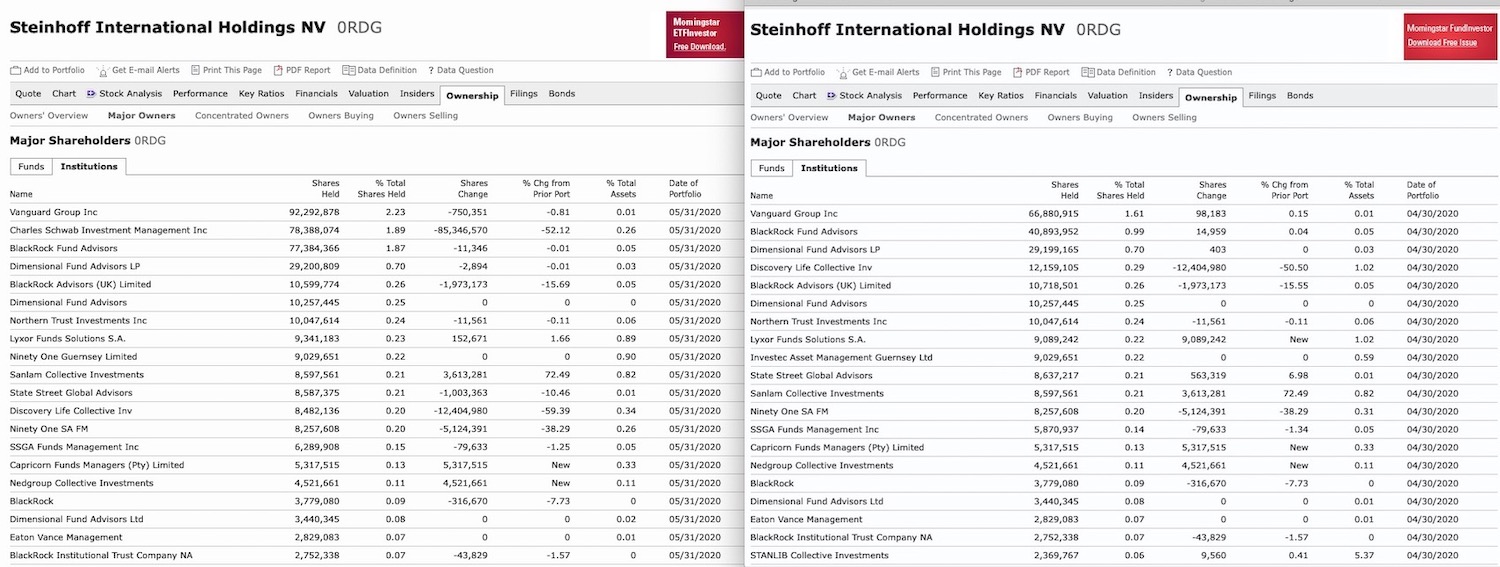Click Stock Analysis premium icon in left window
This screenshot has height=567, width=1500.
pyautogui.click(x=91, y=94)
